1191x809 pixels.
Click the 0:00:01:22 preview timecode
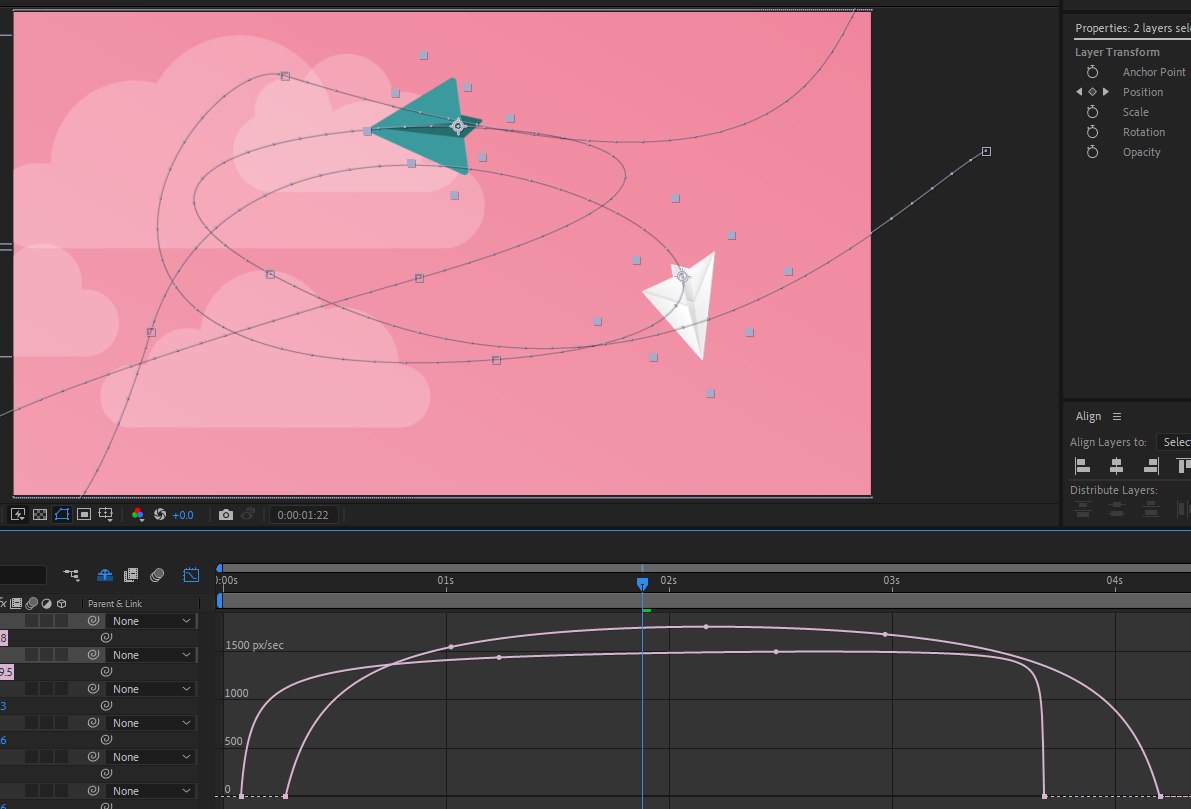(303, 515)
